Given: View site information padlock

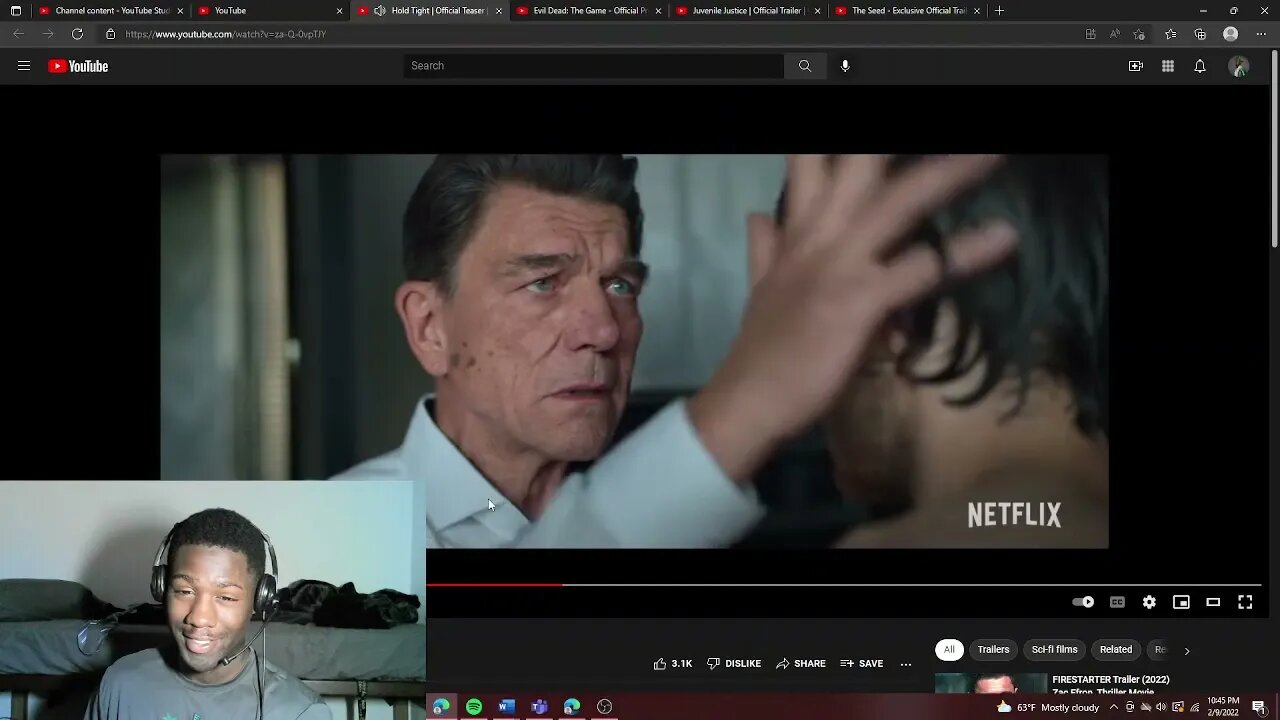Looking at the screenshot, I should [x=110, y=34].
